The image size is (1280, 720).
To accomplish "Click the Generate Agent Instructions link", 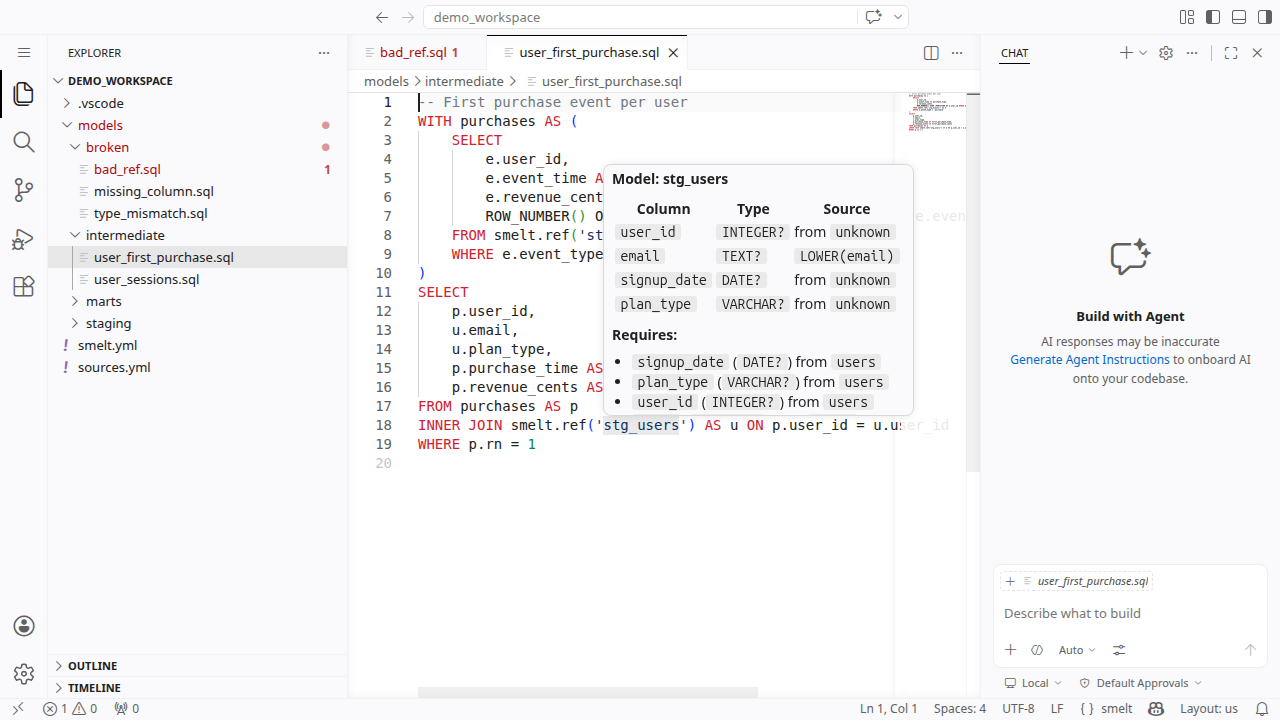I will [x=1090, y=359].
